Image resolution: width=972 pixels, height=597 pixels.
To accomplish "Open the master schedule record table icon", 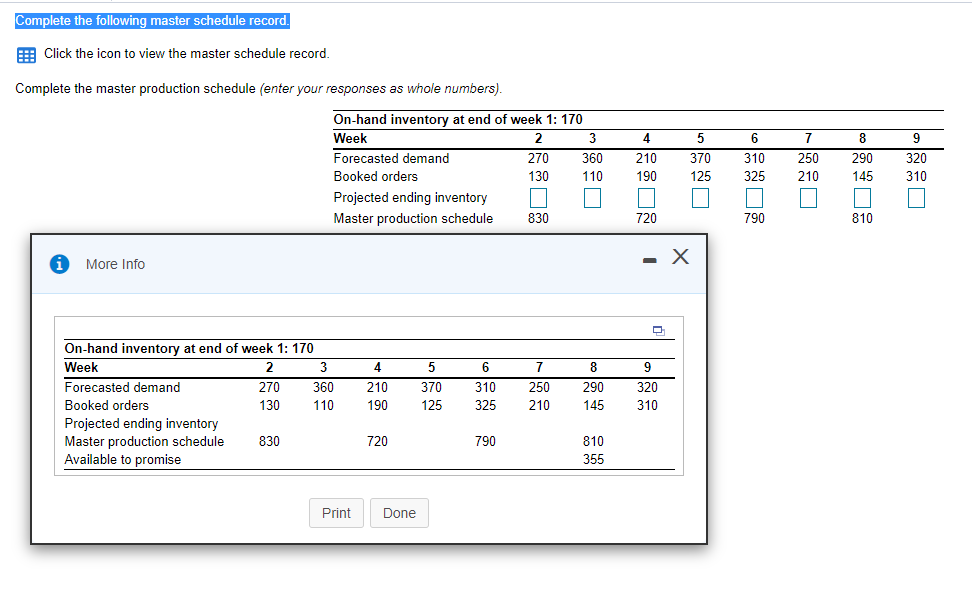I will [26, 55].
